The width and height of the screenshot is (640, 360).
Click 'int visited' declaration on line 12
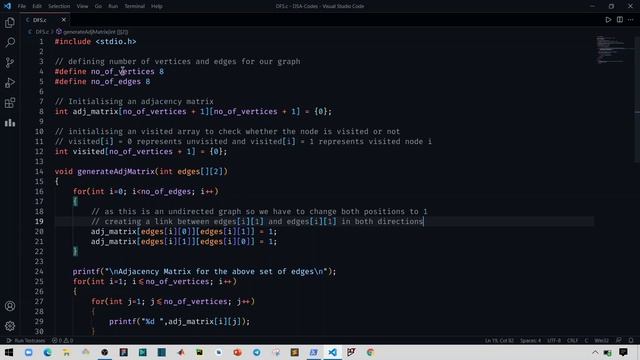click(x=141, y=151)
